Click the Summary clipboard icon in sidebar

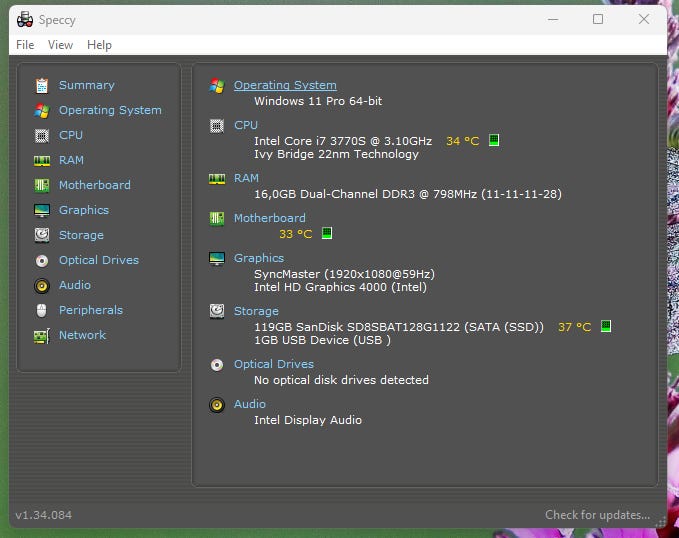(x=42, y=85)
